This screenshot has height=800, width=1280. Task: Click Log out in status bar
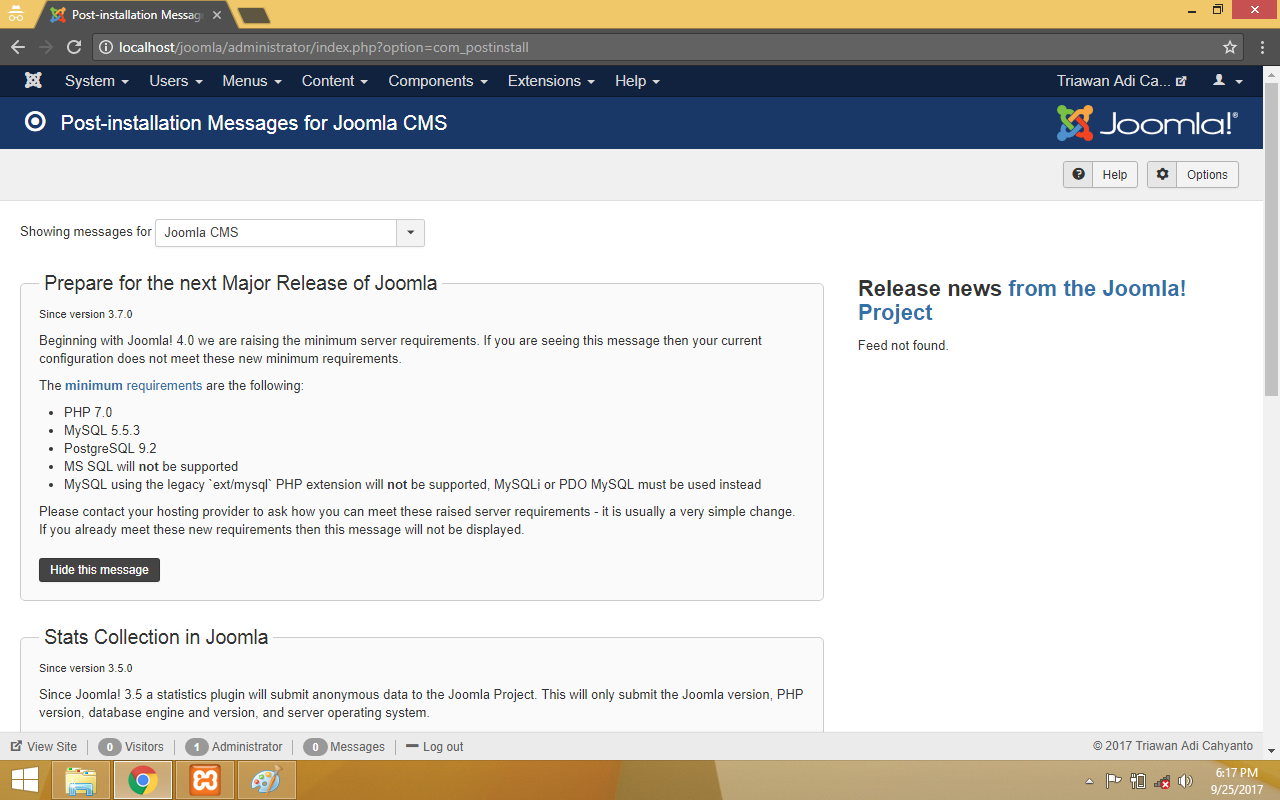434,746
